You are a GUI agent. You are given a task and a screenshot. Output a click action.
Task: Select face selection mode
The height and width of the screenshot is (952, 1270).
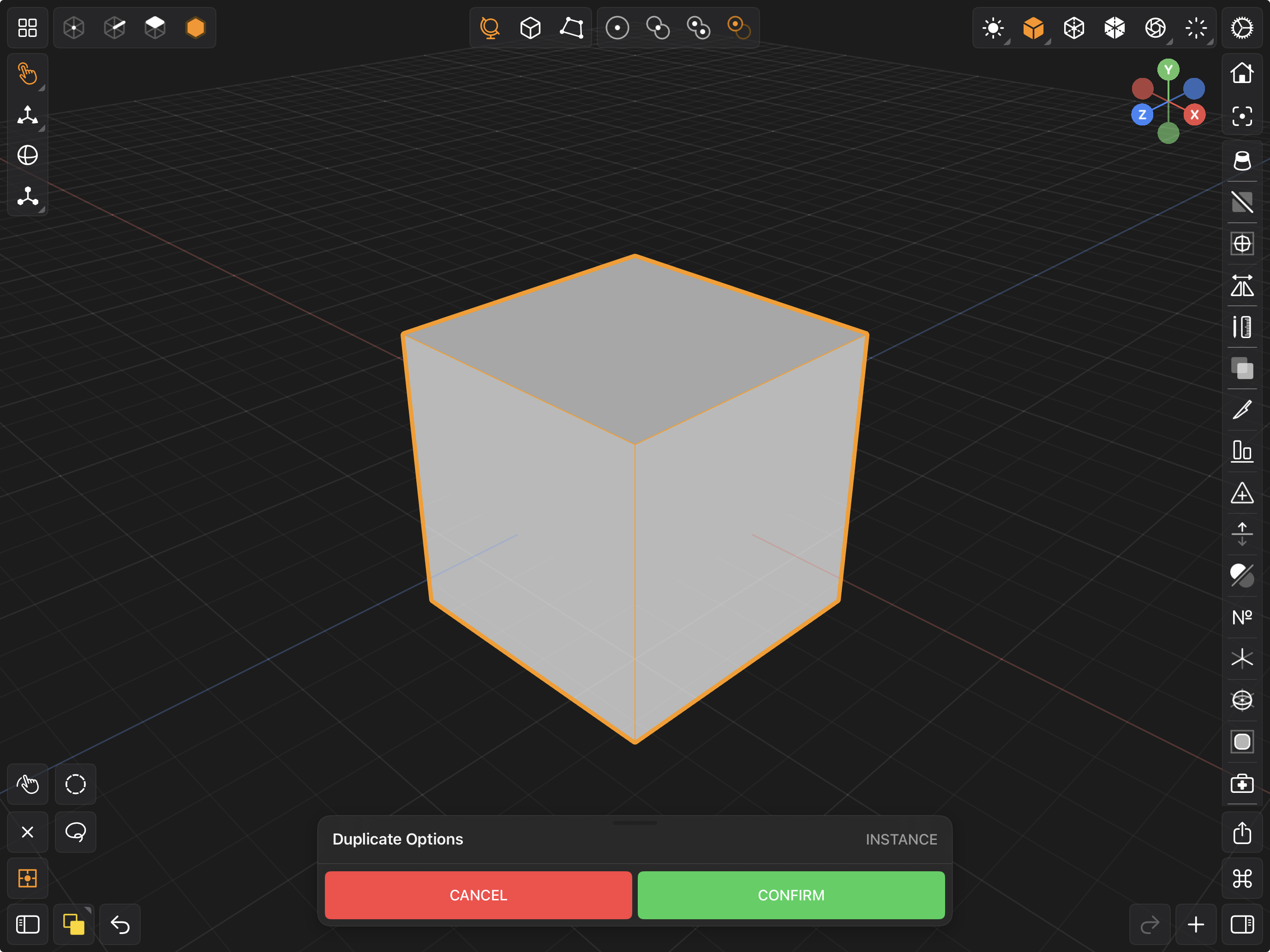point(155,28)
